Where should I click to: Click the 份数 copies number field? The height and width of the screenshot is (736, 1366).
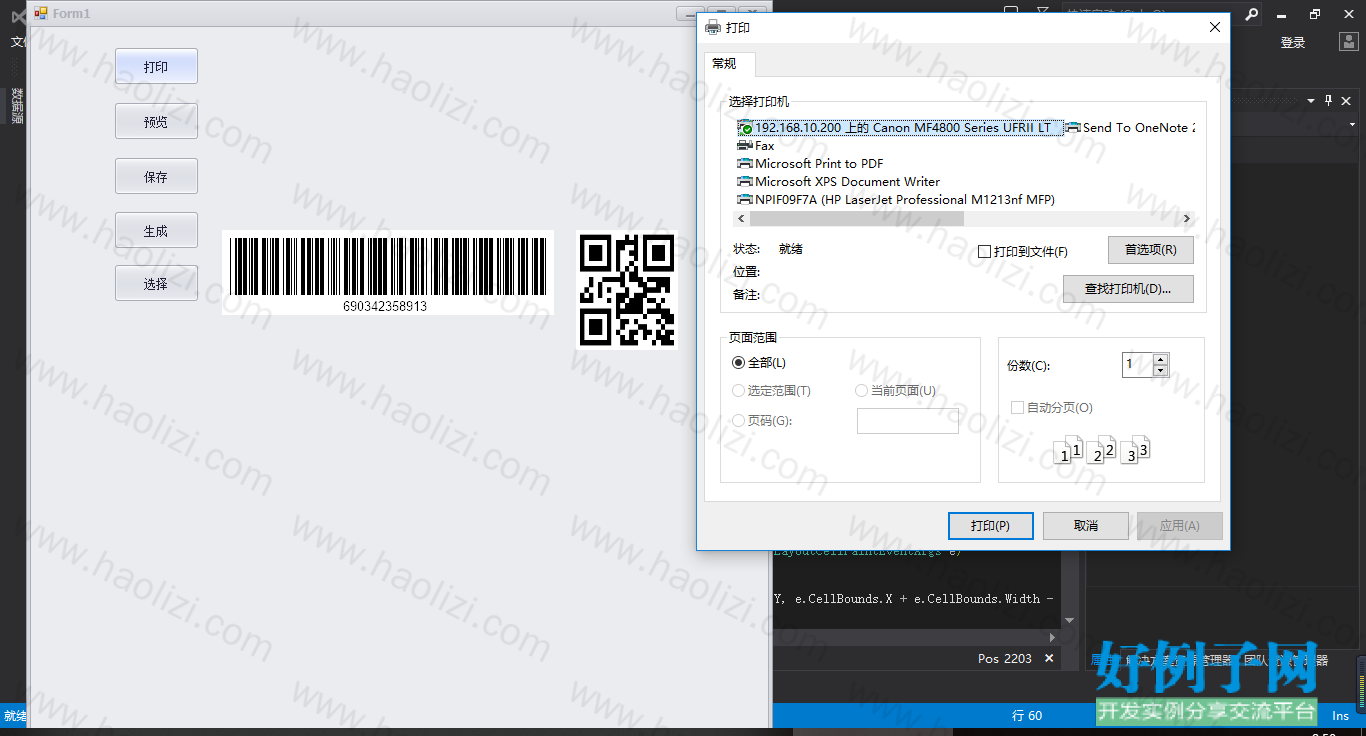[1137, 365]
